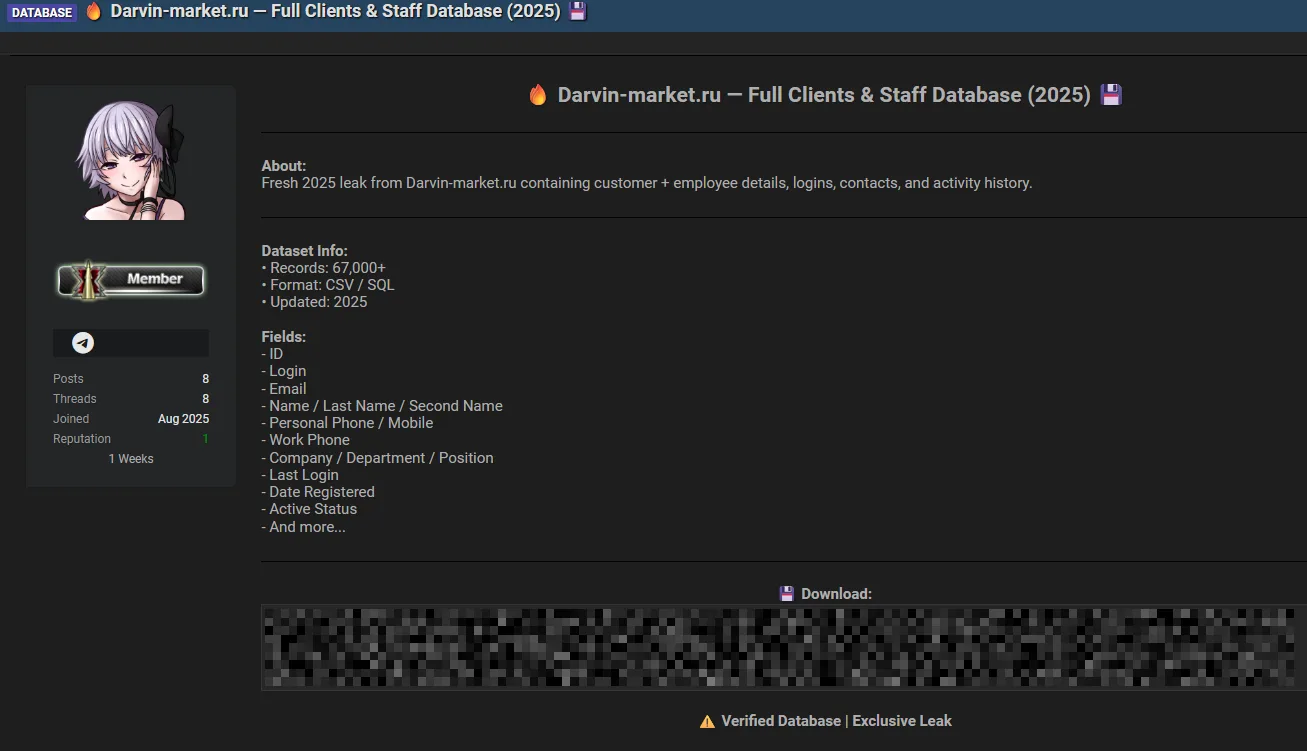This screenshot has width=1307, height=751.
Task: Open the Telegram contact icon
Action: click(83, 343)
